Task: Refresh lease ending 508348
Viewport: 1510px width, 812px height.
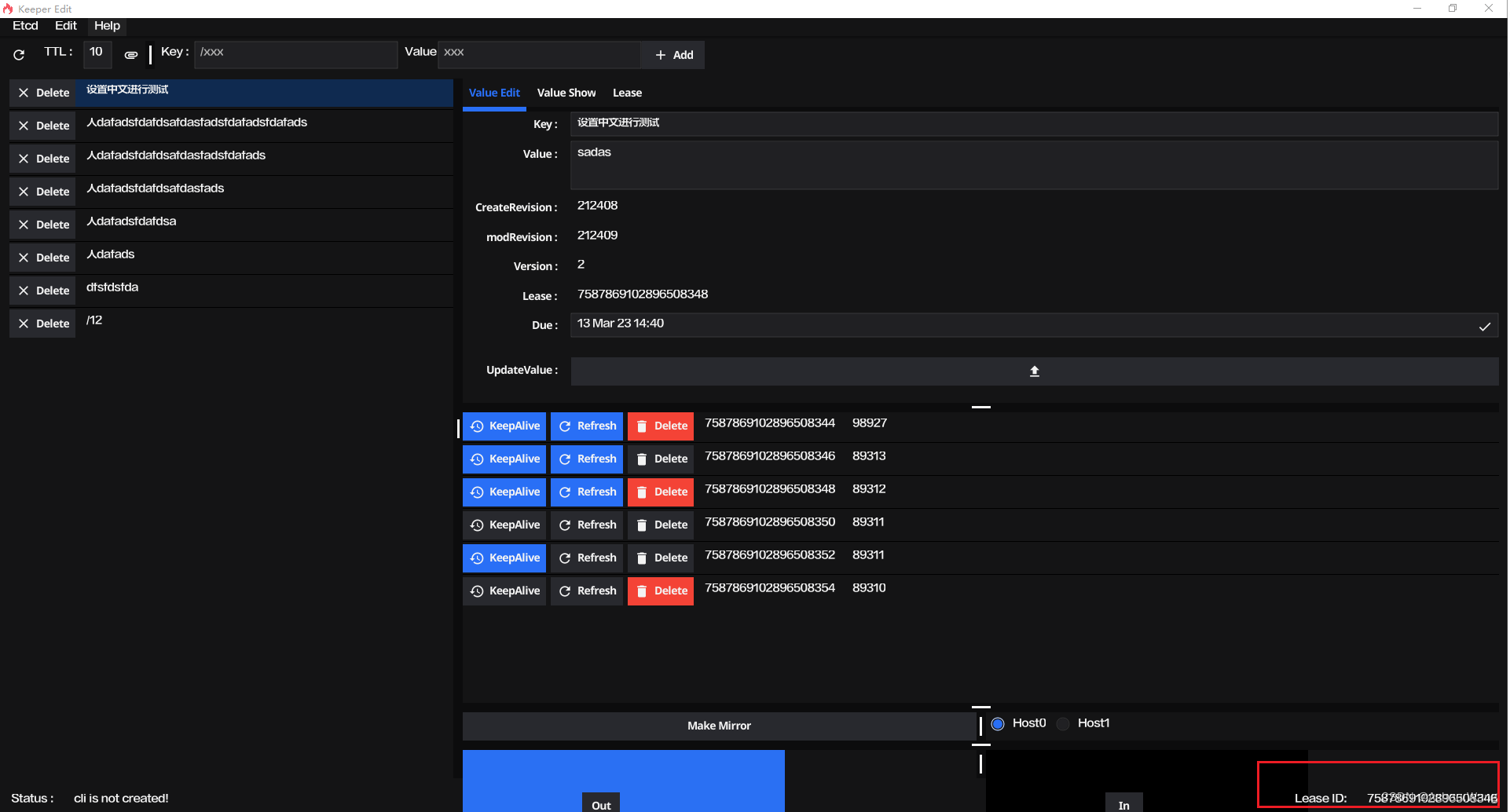Action: pos(587,492)
